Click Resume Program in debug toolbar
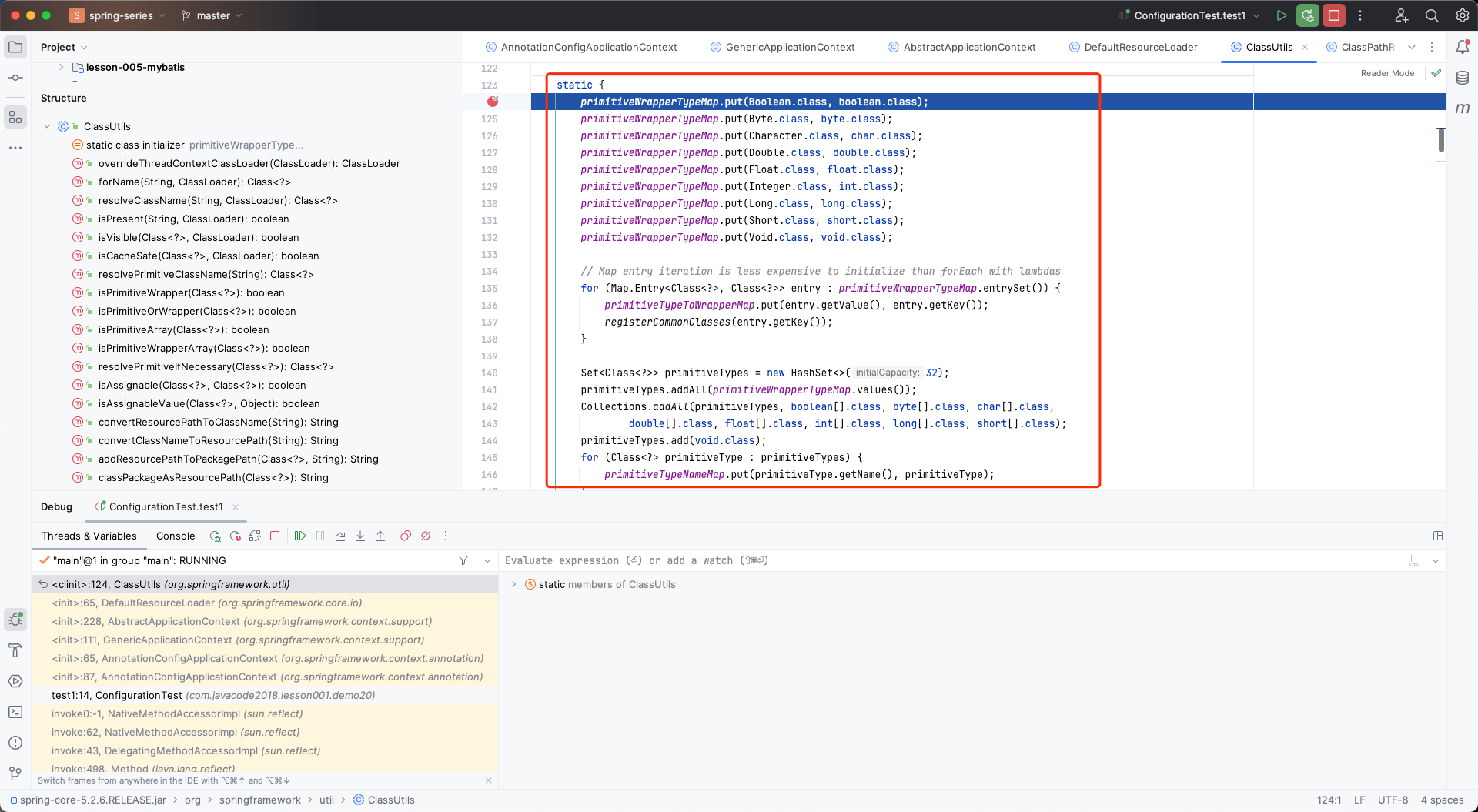This screenshot has height=812, width=1478. click(x=300, y=536)
